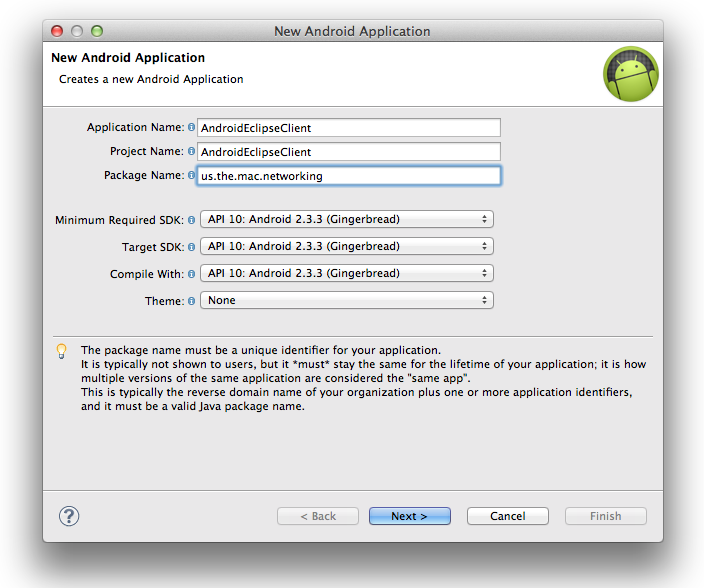The image size is (704, 588).
Task: Click the green zoom window button
Action: [x=97, y=31]
